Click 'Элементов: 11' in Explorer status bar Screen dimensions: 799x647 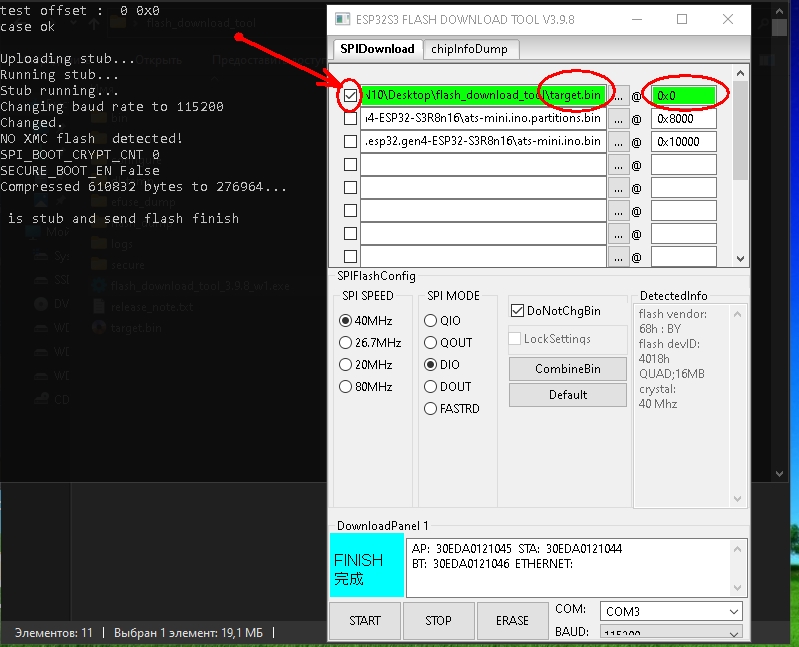[x=54, y=633]
